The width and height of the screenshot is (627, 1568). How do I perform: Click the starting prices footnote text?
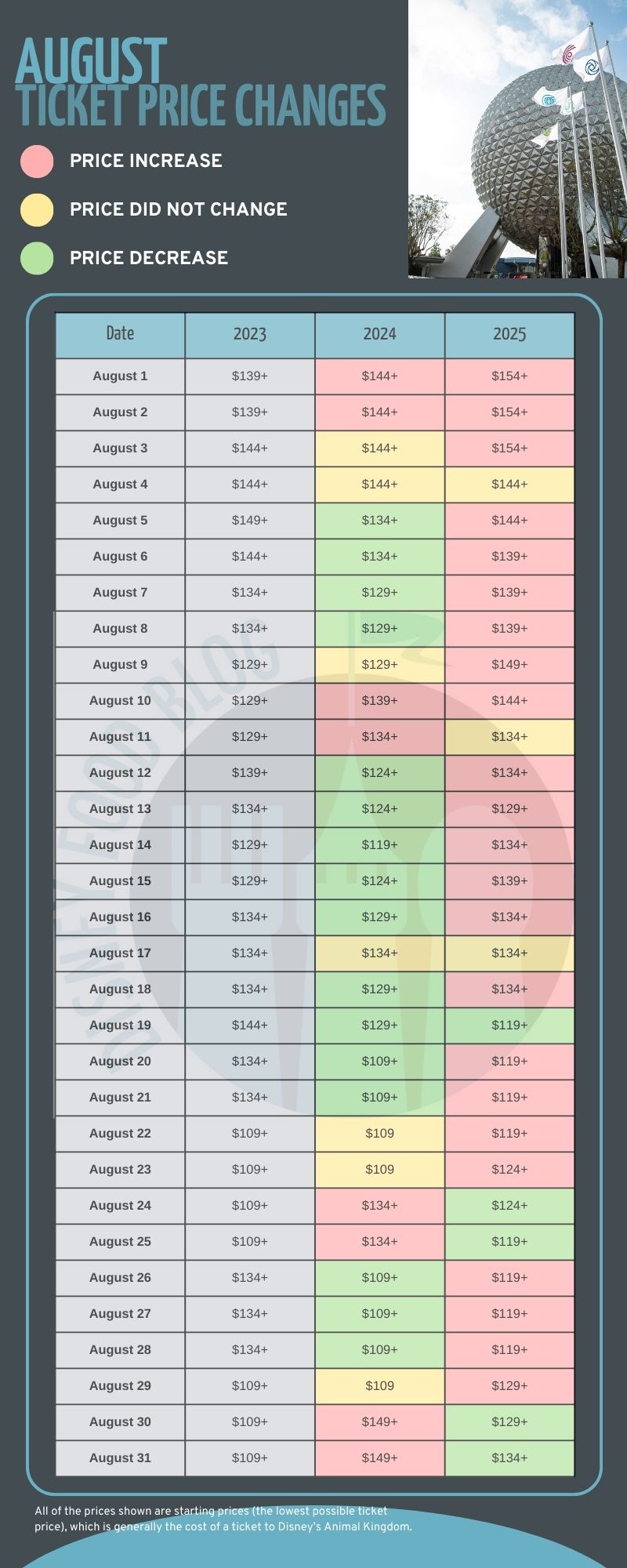pos(223,1519)
